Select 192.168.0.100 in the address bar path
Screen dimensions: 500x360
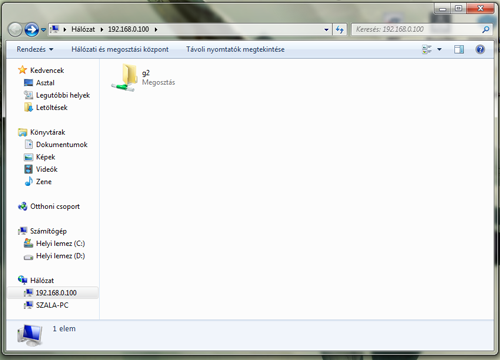click(128, 29)
